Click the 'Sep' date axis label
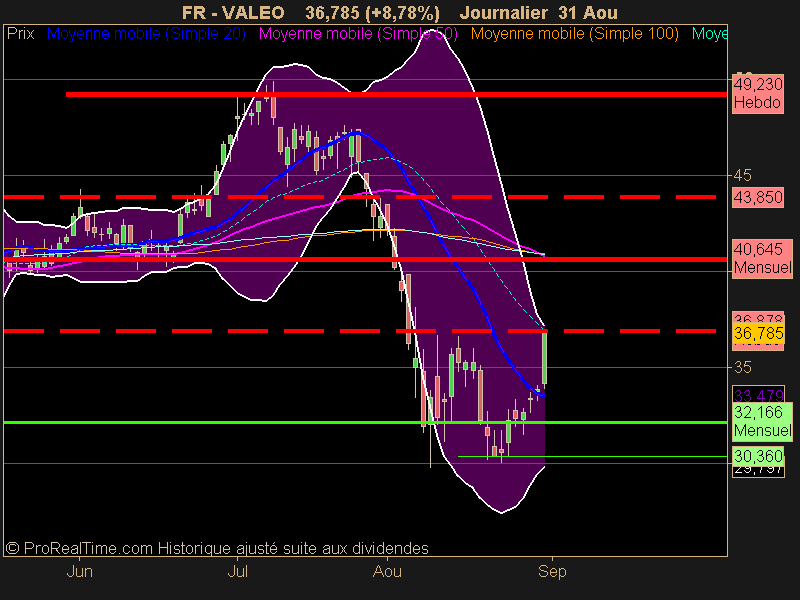 point(552,571)
